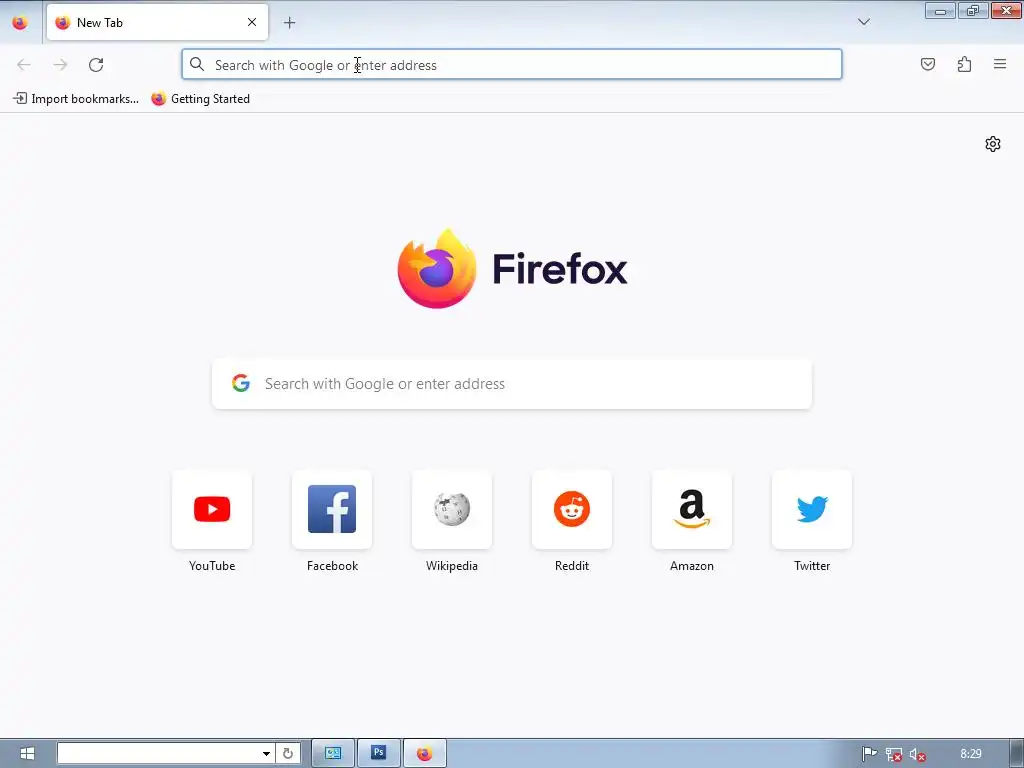This screenshot has height=768, width=1024.
Task: Expand the taskbar address box dropdown arrow
Action: (266, 754)
